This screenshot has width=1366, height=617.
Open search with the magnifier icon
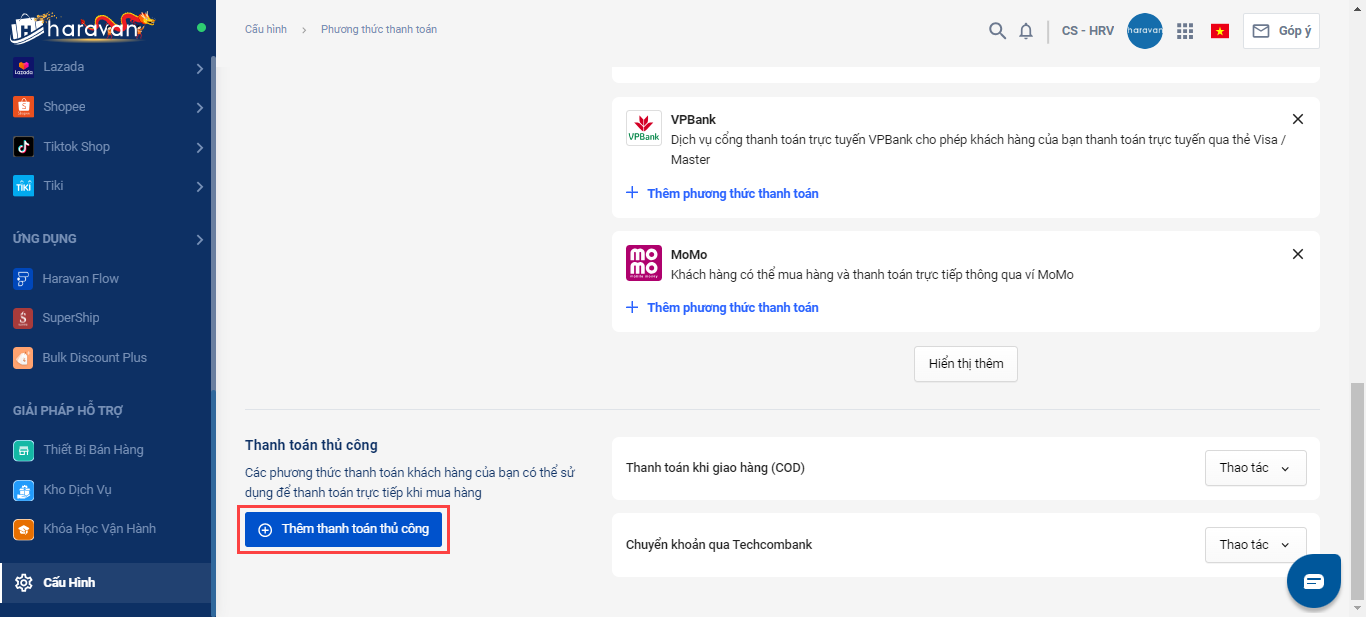tap(997, 31)
